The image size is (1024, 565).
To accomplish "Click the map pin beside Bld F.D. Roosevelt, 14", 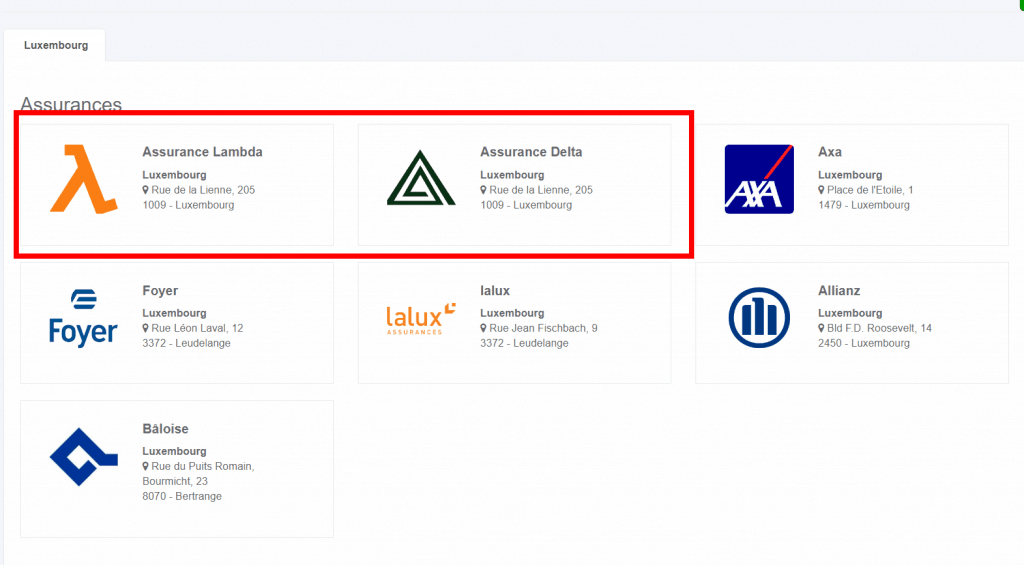I will 821,328.
